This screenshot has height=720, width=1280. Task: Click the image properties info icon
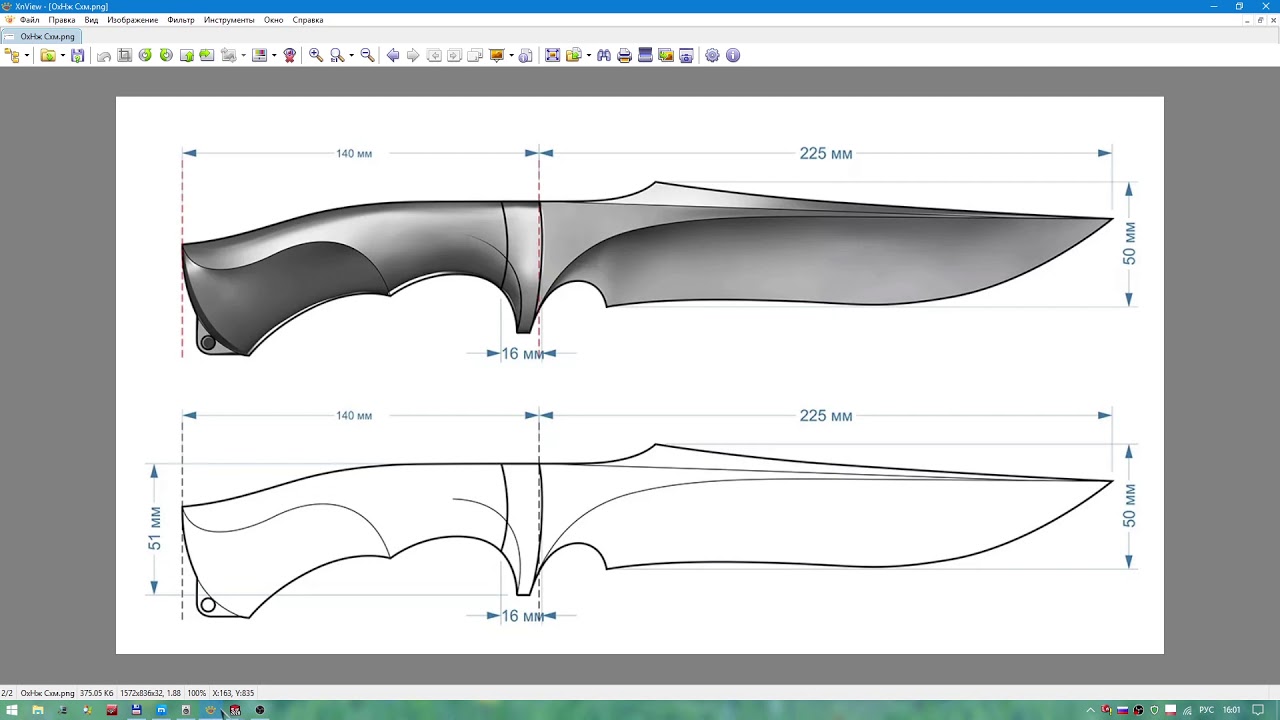point(526,56)
